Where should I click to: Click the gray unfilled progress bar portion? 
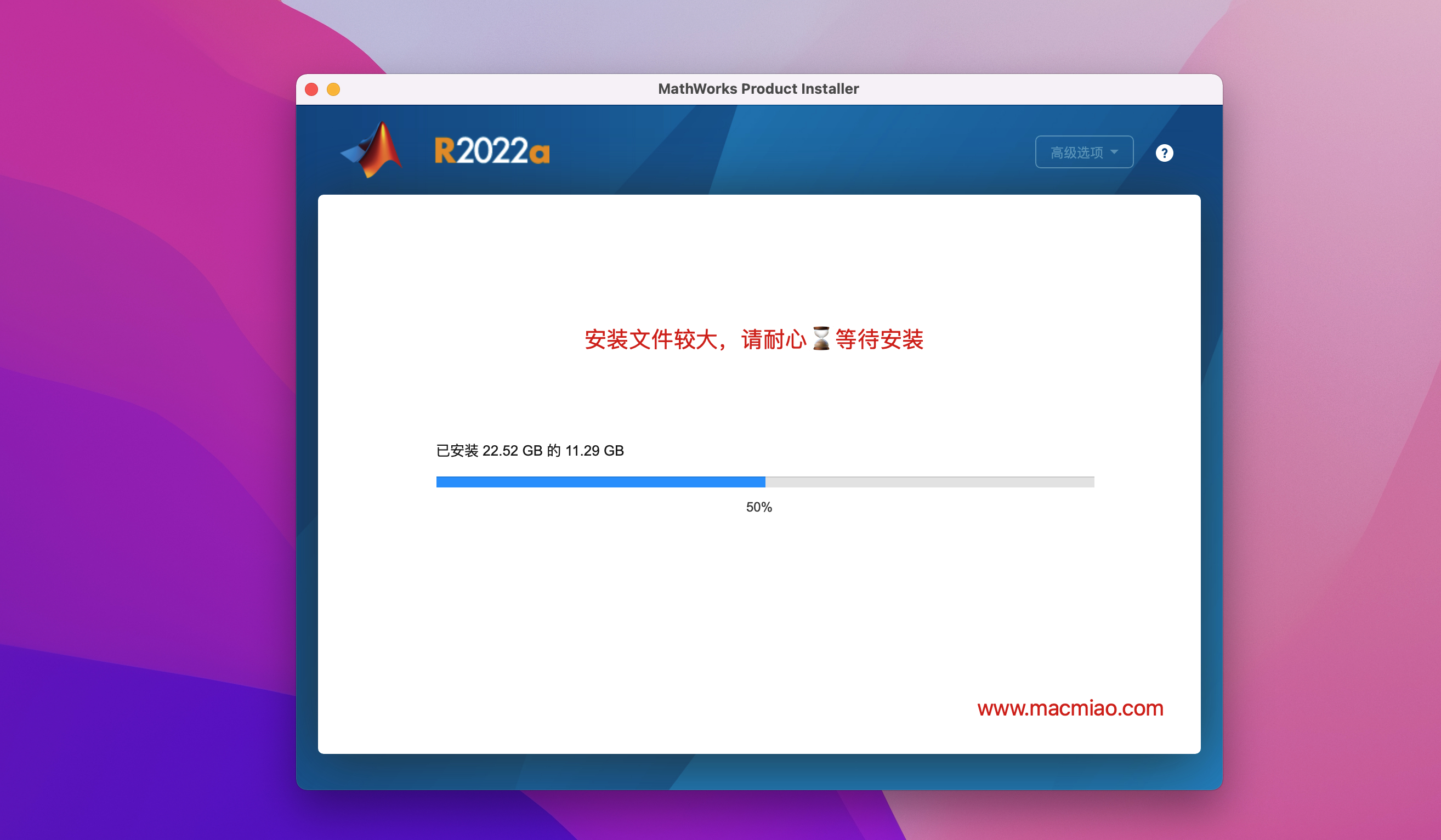click(929, 482)
